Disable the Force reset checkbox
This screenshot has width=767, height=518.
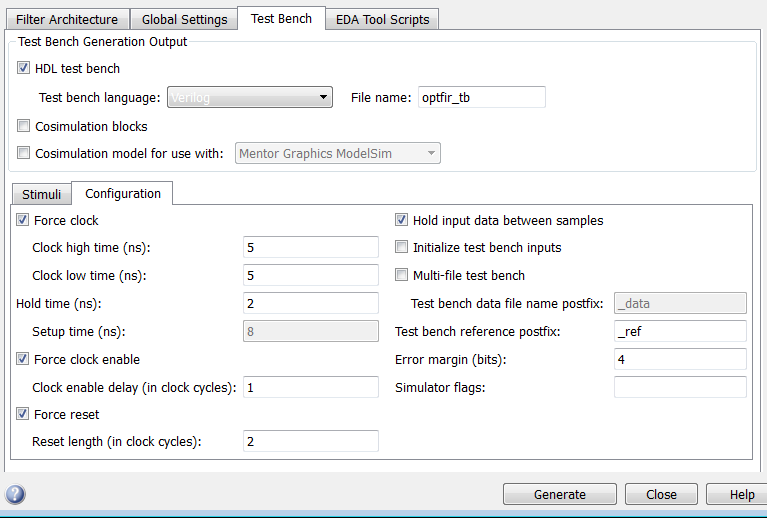point(23,414)
